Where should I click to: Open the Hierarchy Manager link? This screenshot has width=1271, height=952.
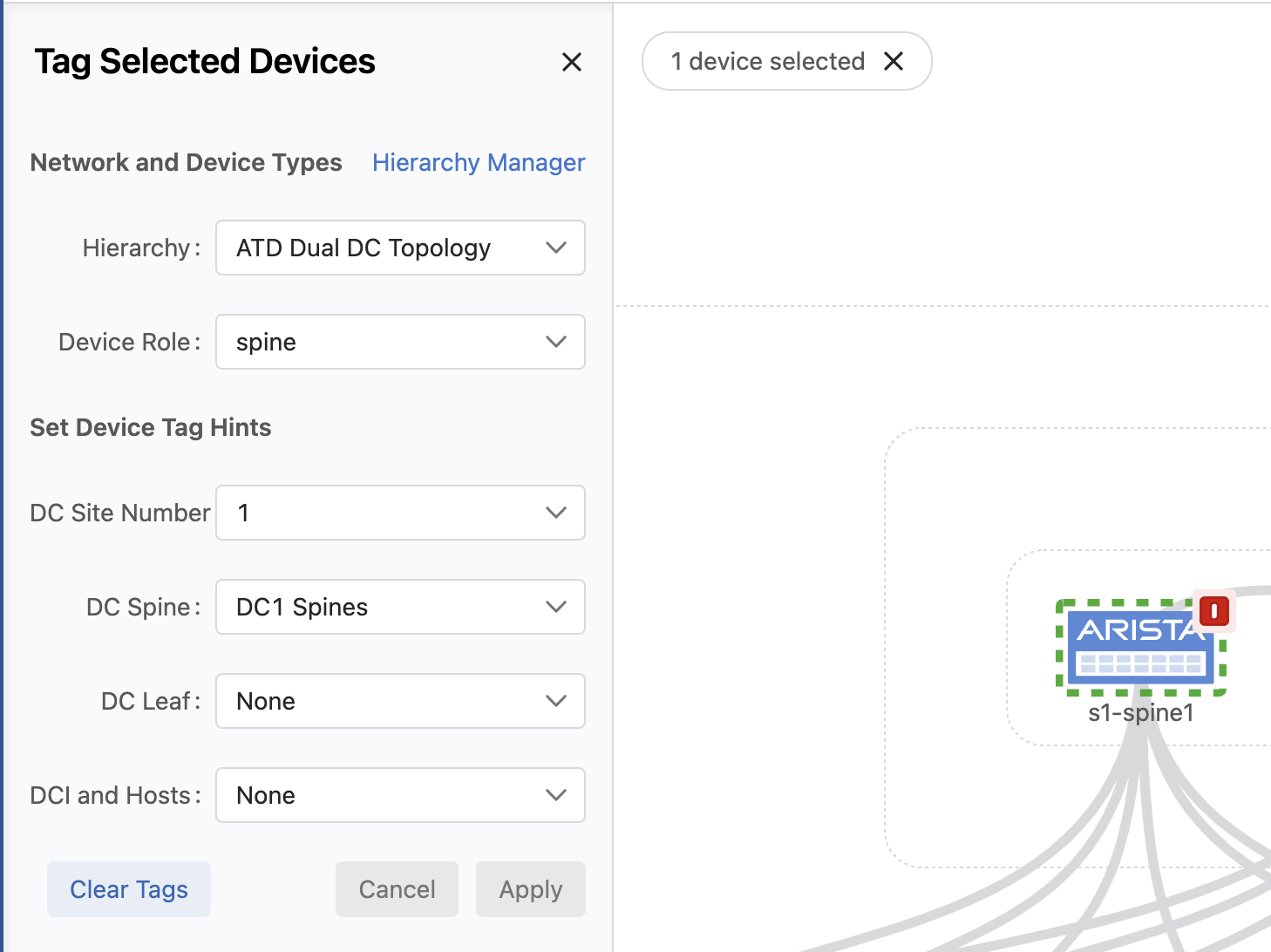click(x=479, y=162)
